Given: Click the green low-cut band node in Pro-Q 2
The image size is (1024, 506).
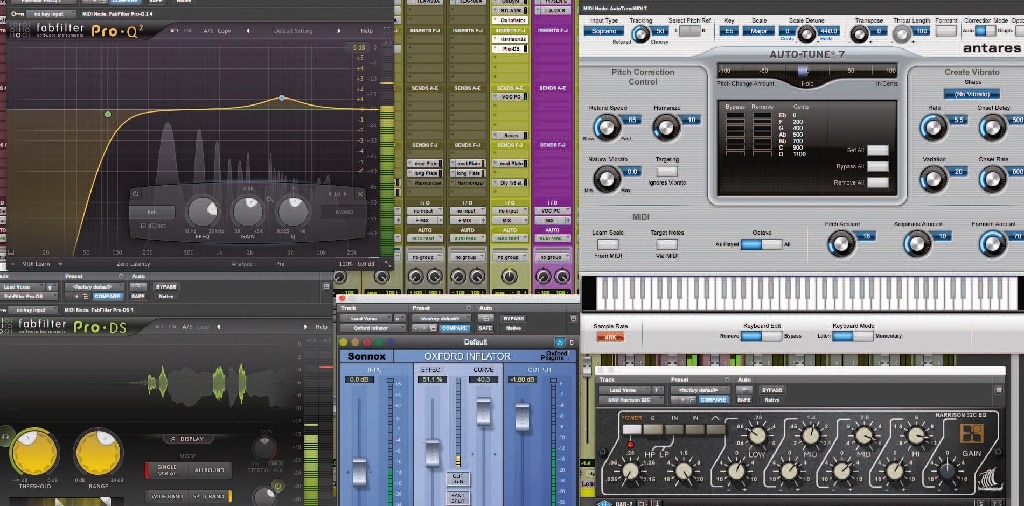Looking at the screenshot, I should [x=108, y=114].
